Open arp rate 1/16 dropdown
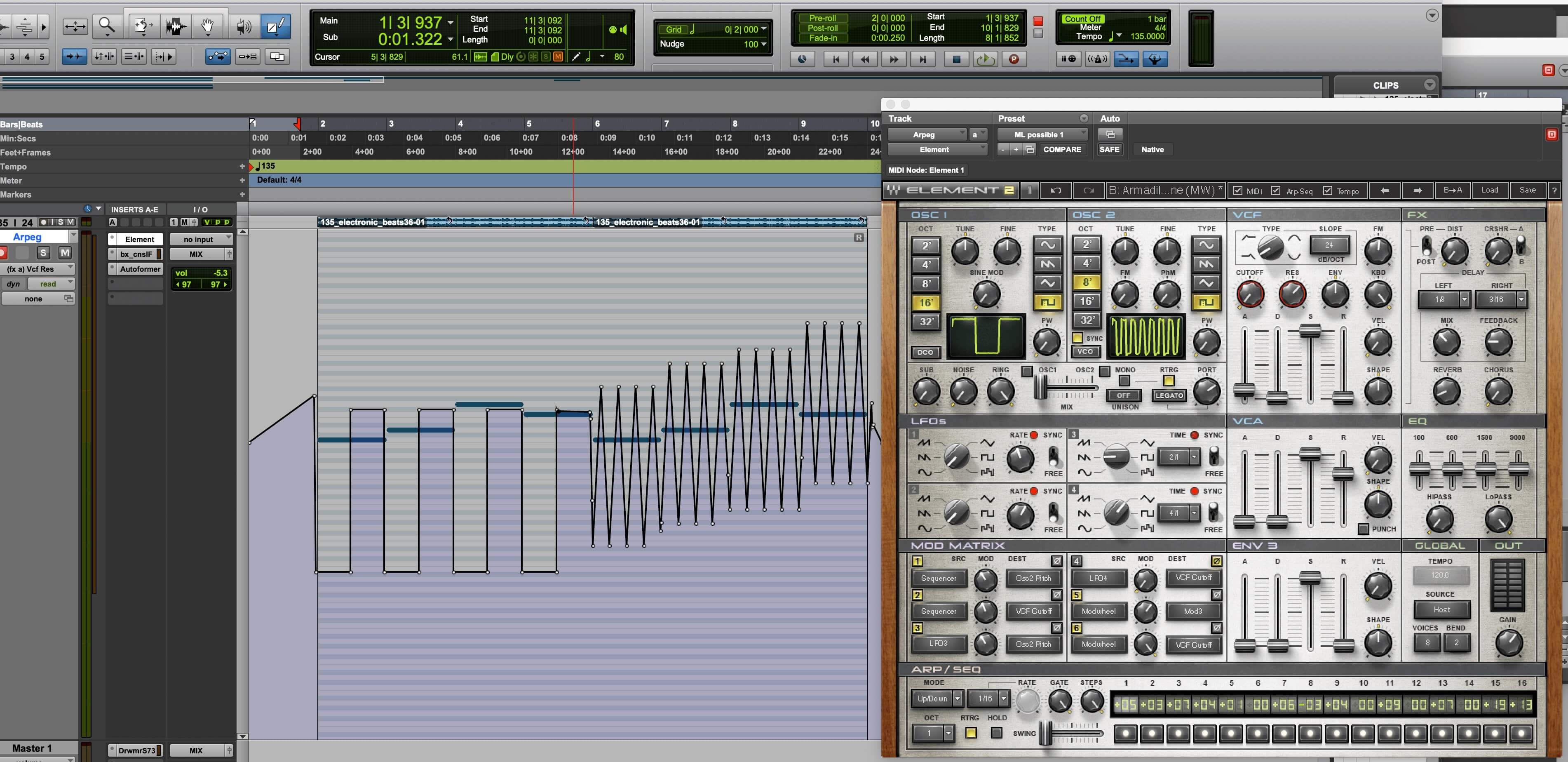Image resolution: width=1568 pixels, height=762 pixels. tap(990, 698)
